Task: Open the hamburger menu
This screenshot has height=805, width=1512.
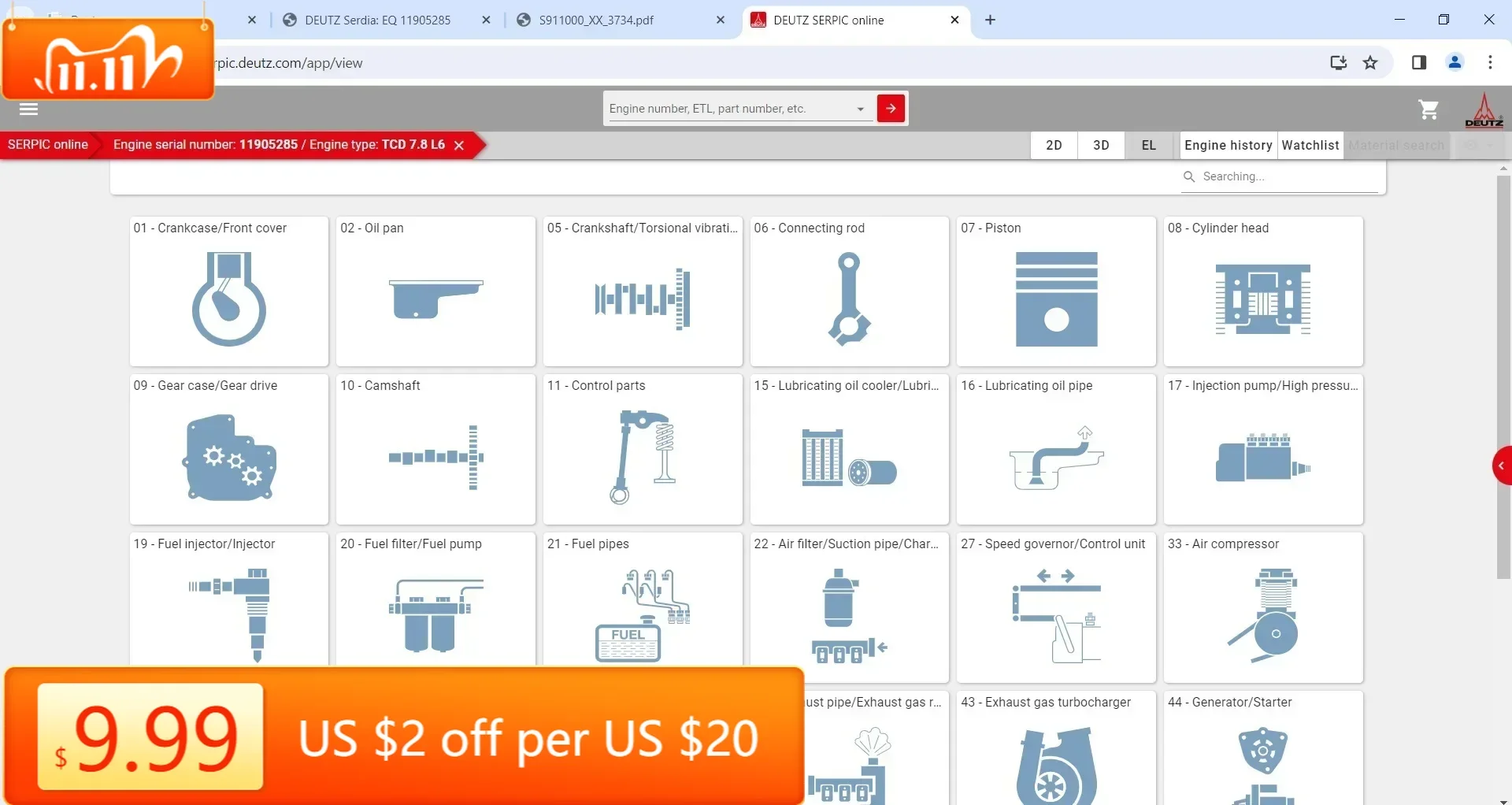Action: tap(28, 109)
